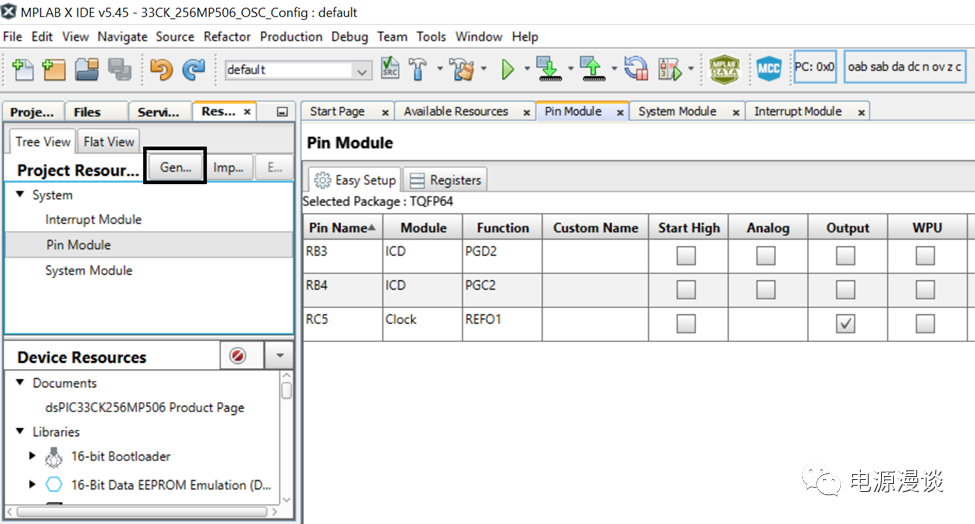Toggle Output checkbox for pin RC5

tap(846, 324)
